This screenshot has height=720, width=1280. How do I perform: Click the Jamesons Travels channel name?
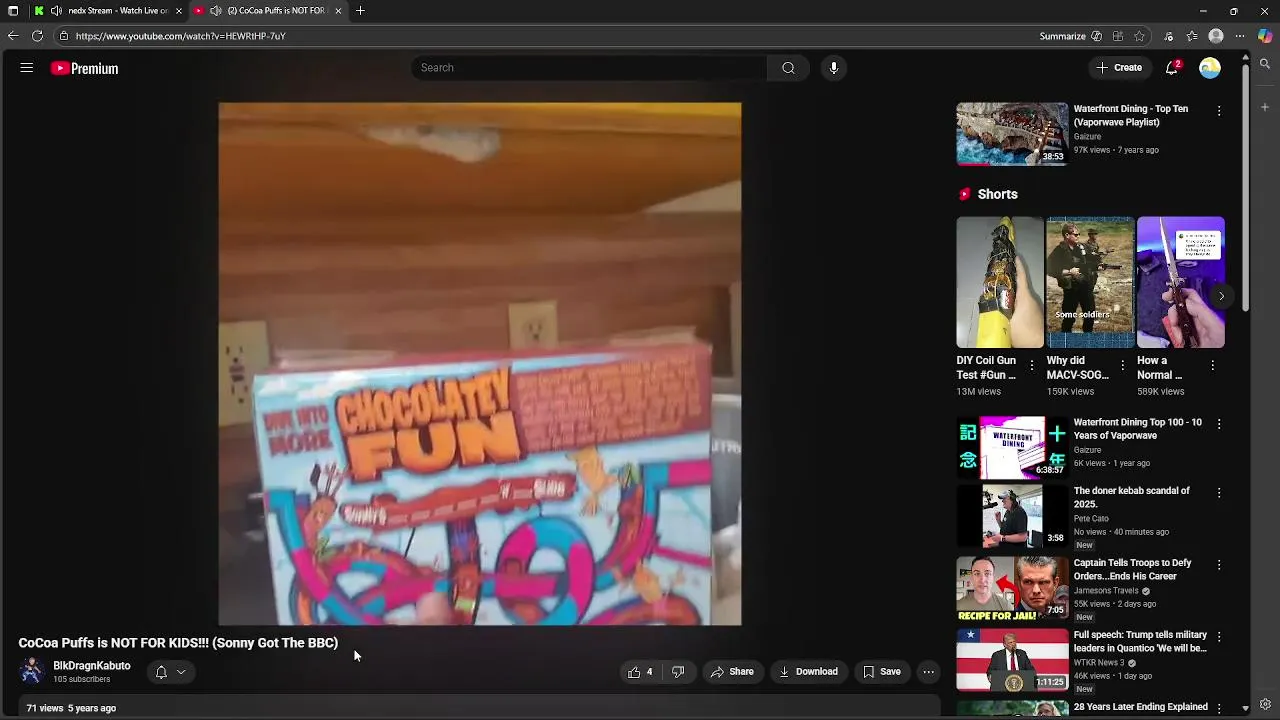1106,591
